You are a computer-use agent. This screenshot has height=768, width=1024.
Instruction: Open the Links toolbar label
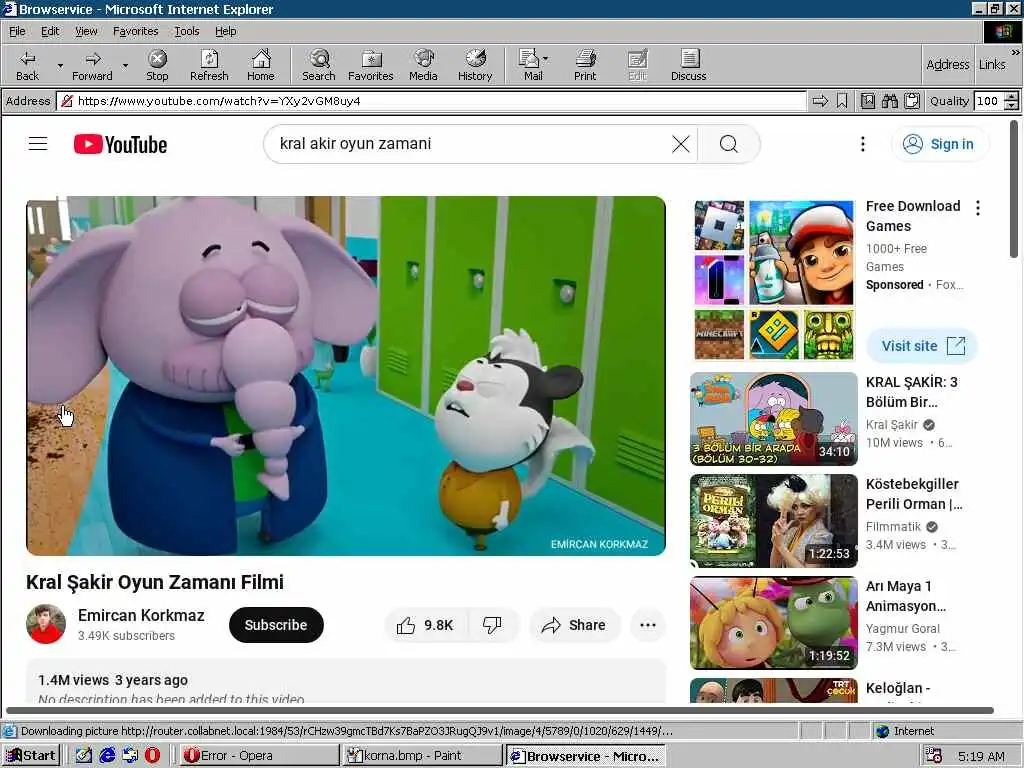pos(992,64)
